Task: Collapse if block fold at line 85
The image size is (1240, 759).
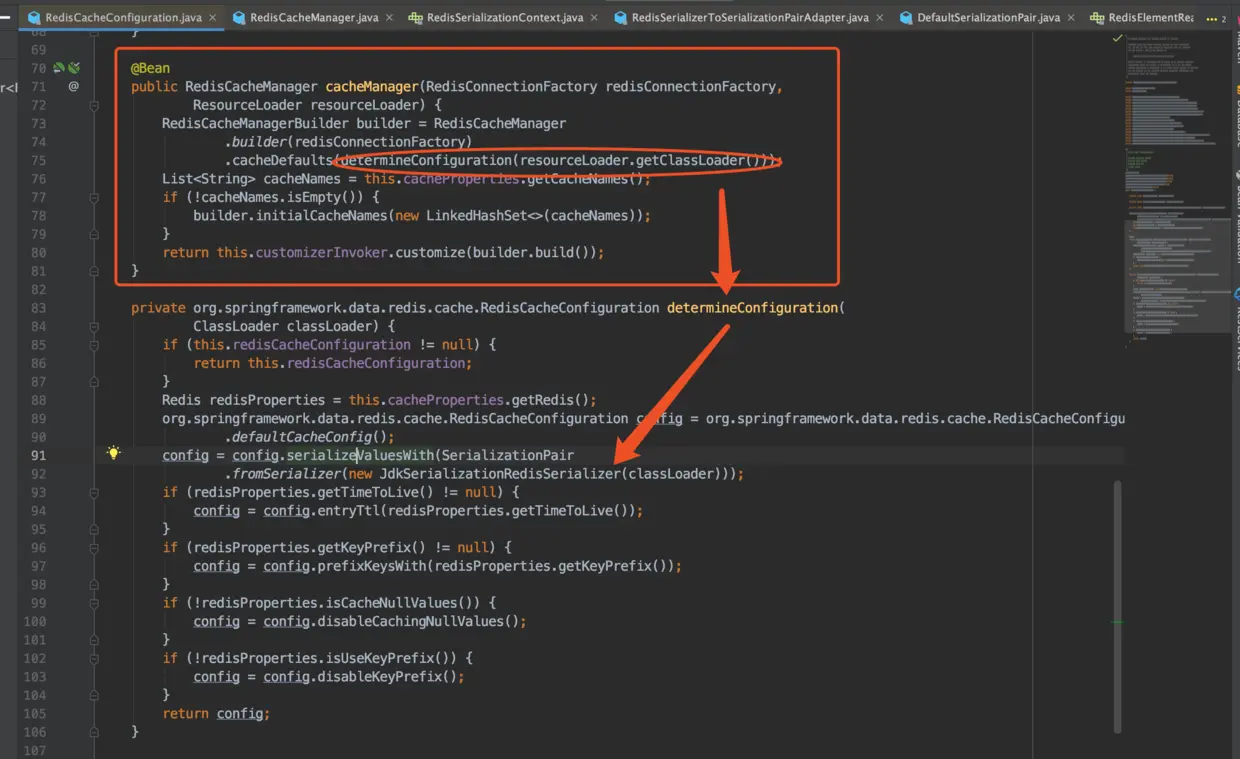Action: tap(94, 345)
